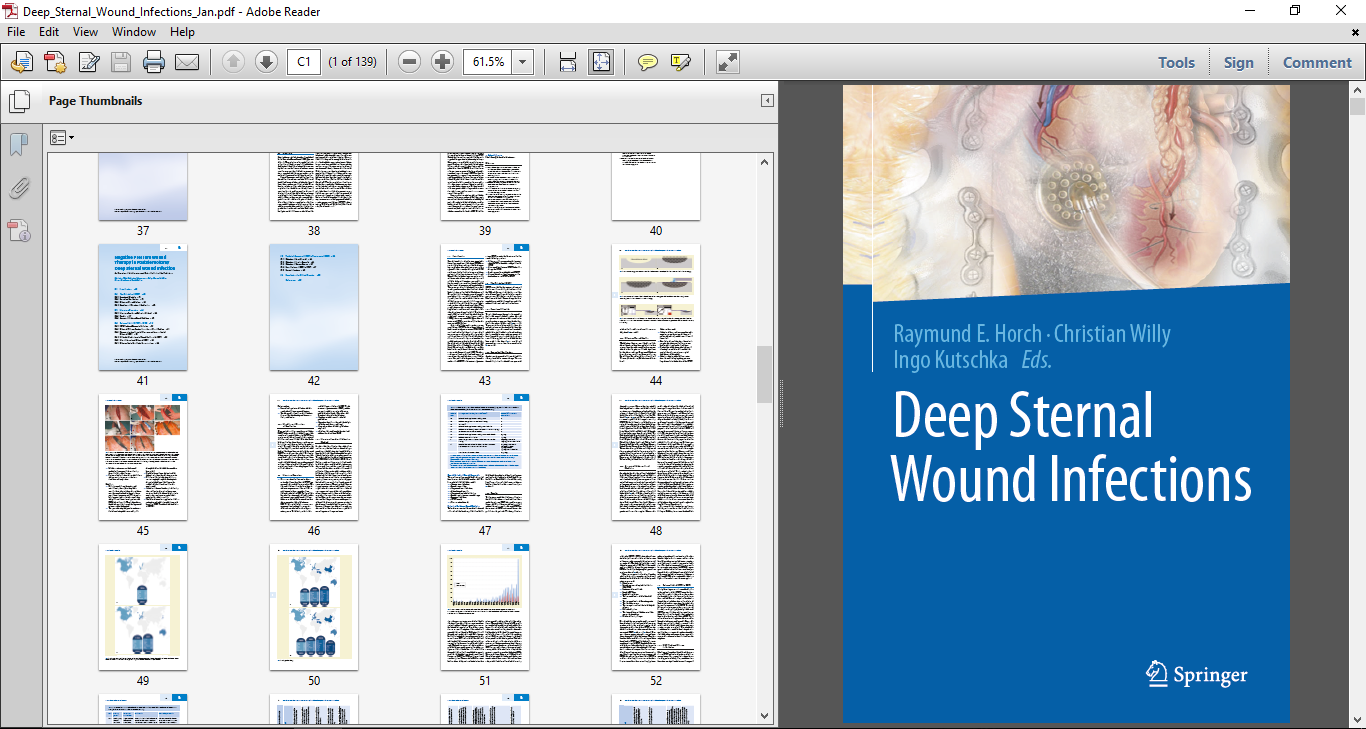Collapse the thumbnails panel with arrow button
Viewport: 1366px width, 729px height.
[767, 101]
